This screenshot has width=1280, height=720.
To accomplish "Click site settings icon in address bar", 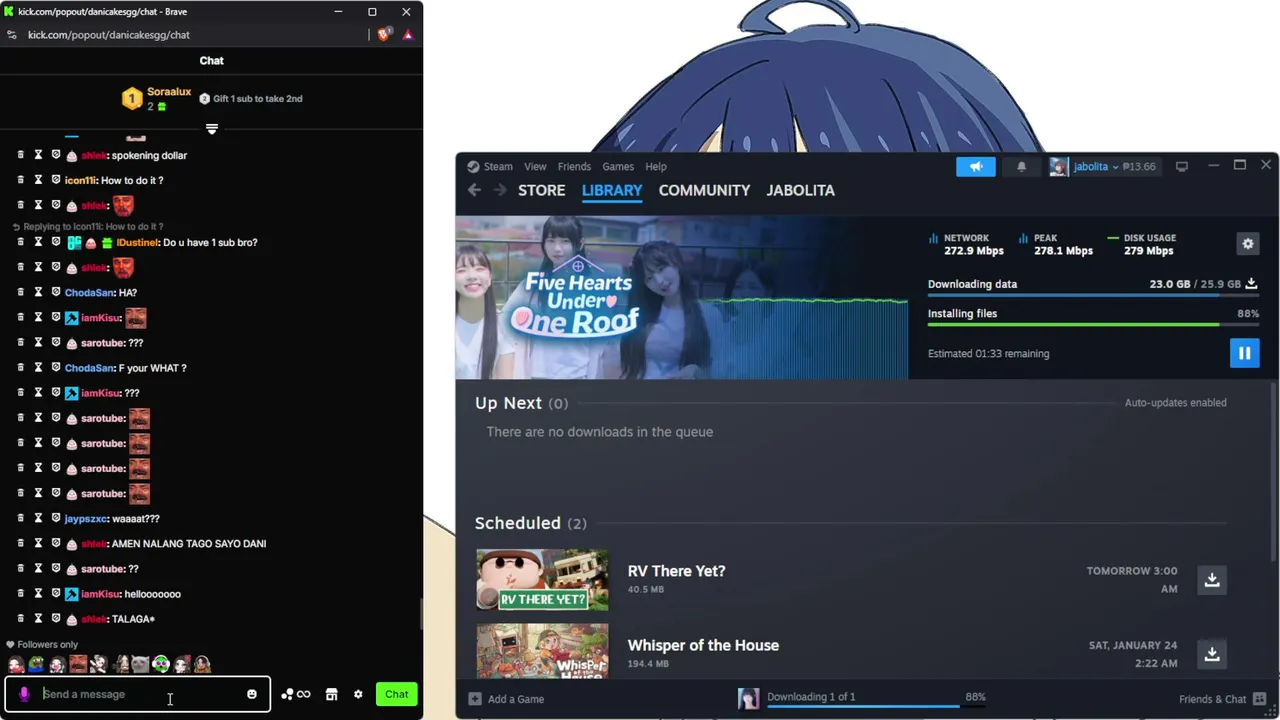I will click(11, 35).
